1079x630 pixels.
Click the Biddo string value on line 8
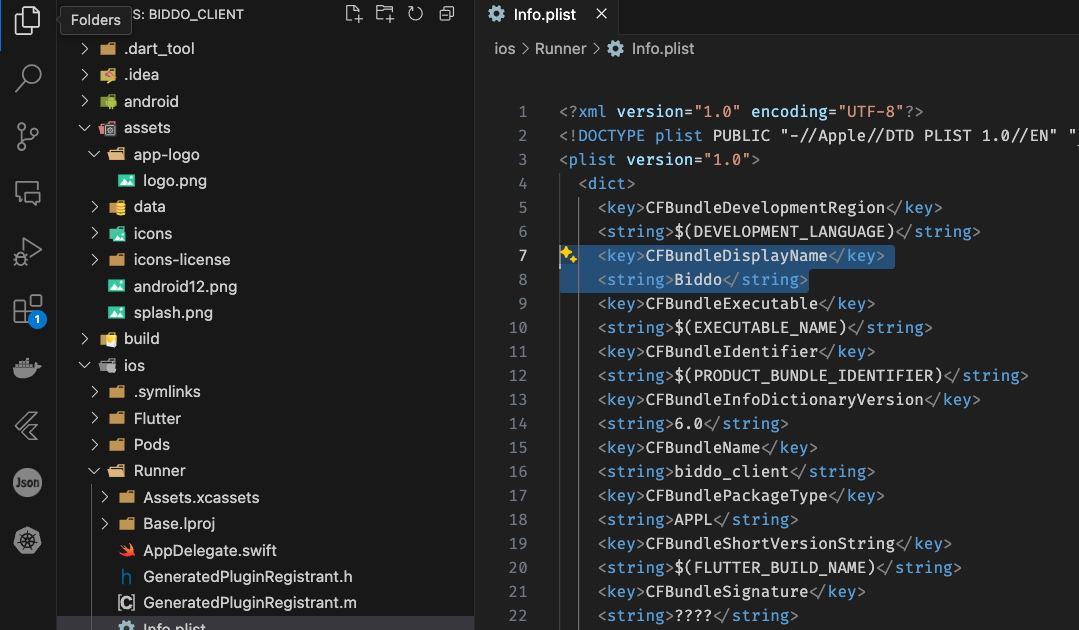pos(698,279)
